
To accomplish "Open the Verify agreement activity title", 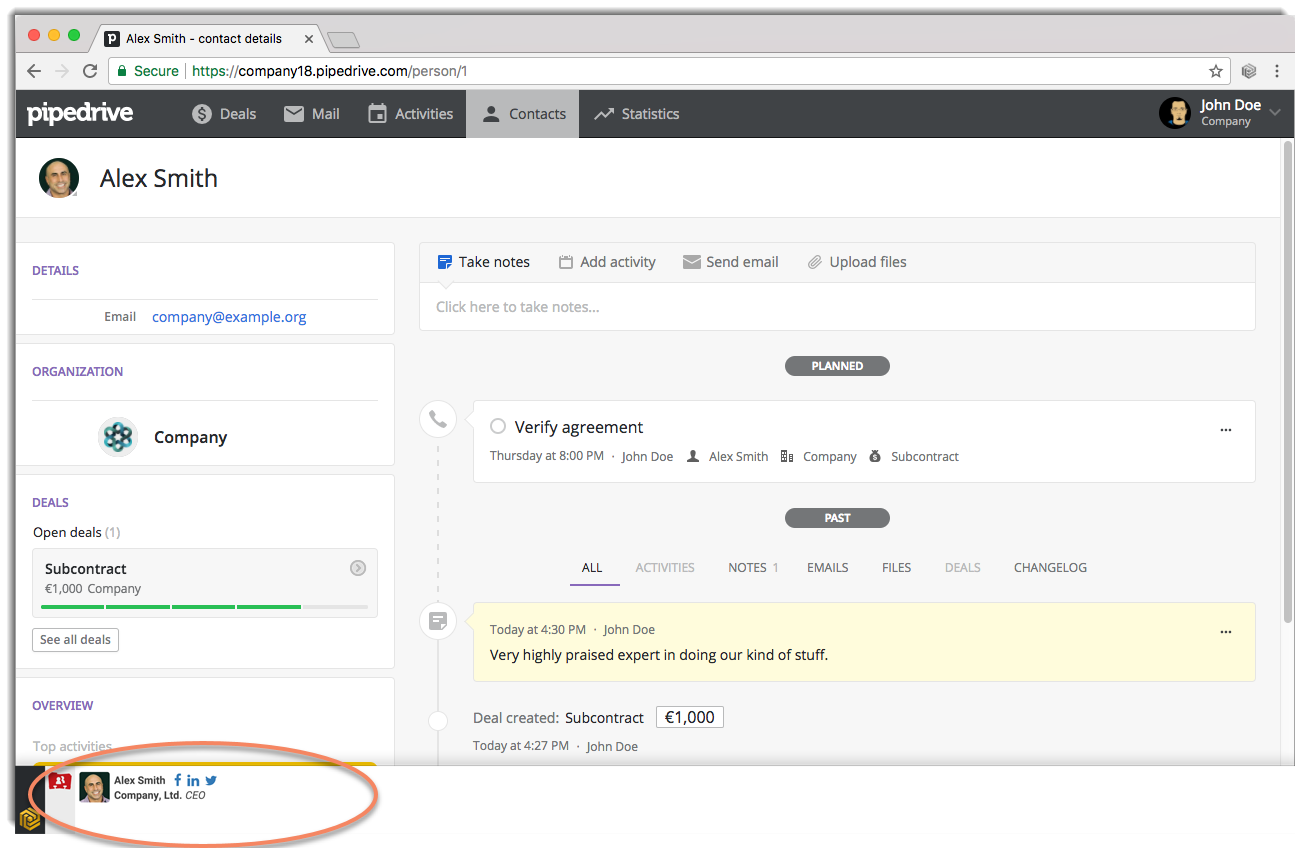I will [x=579, y=427].
